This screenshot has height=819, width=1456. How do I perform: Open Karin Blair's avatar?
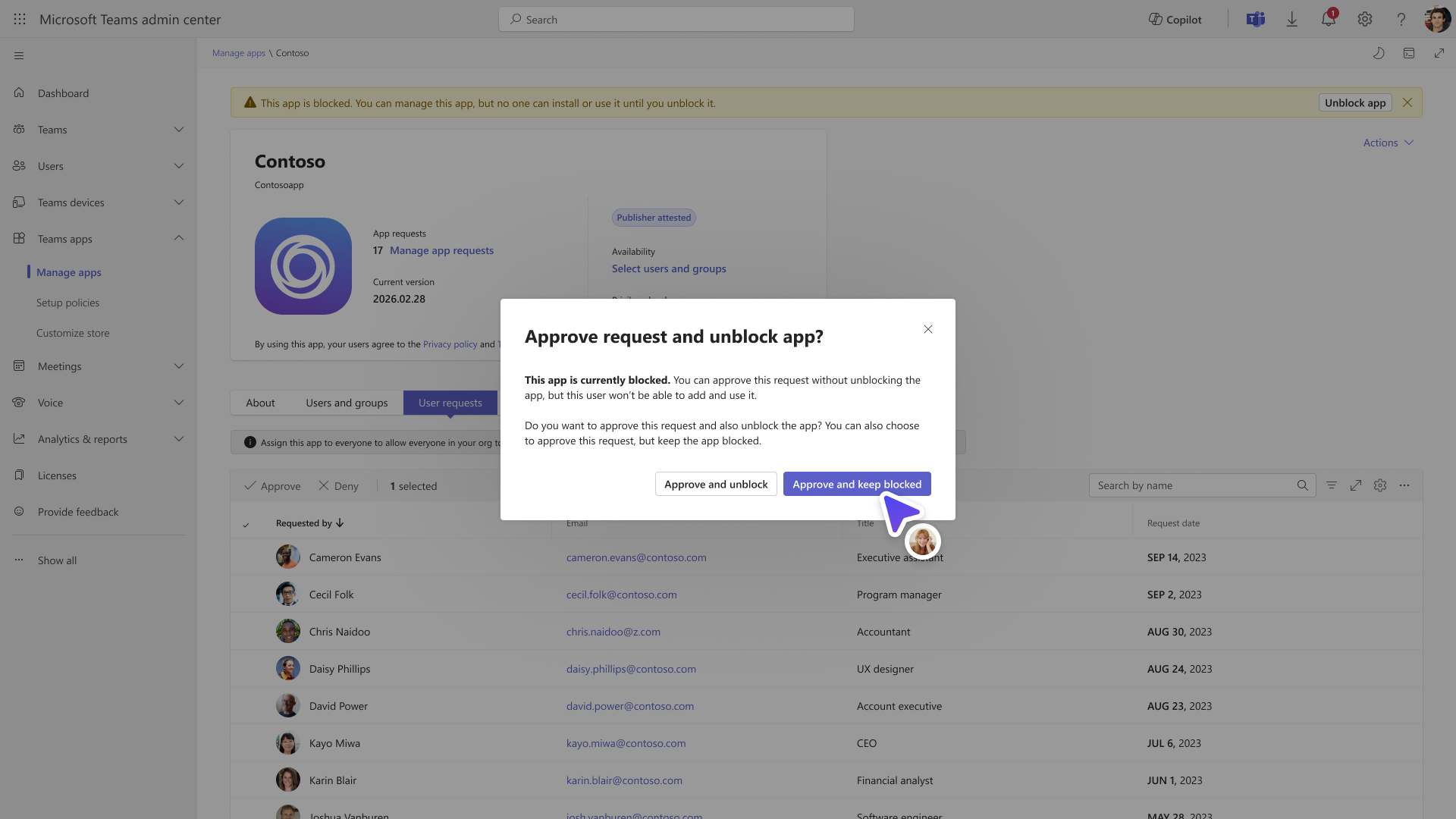(288, 780)
